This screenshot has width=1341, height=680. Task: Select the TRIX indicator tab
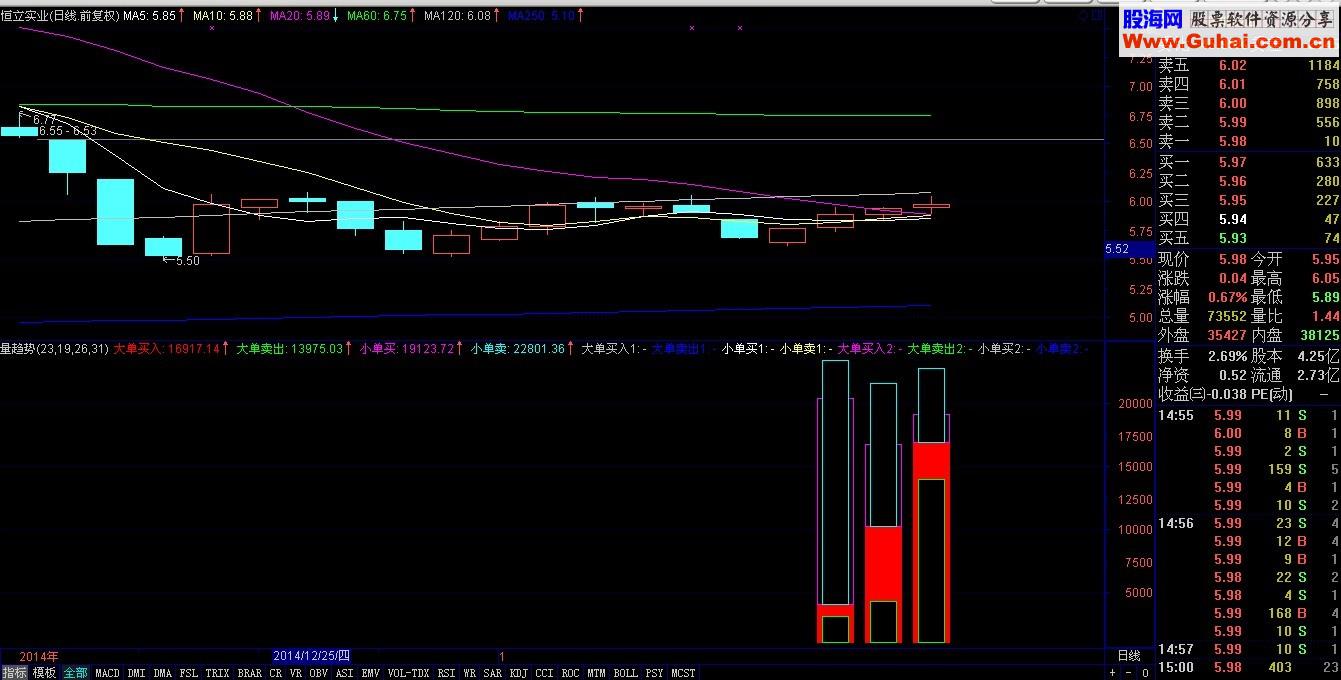[x=217, y=673]
